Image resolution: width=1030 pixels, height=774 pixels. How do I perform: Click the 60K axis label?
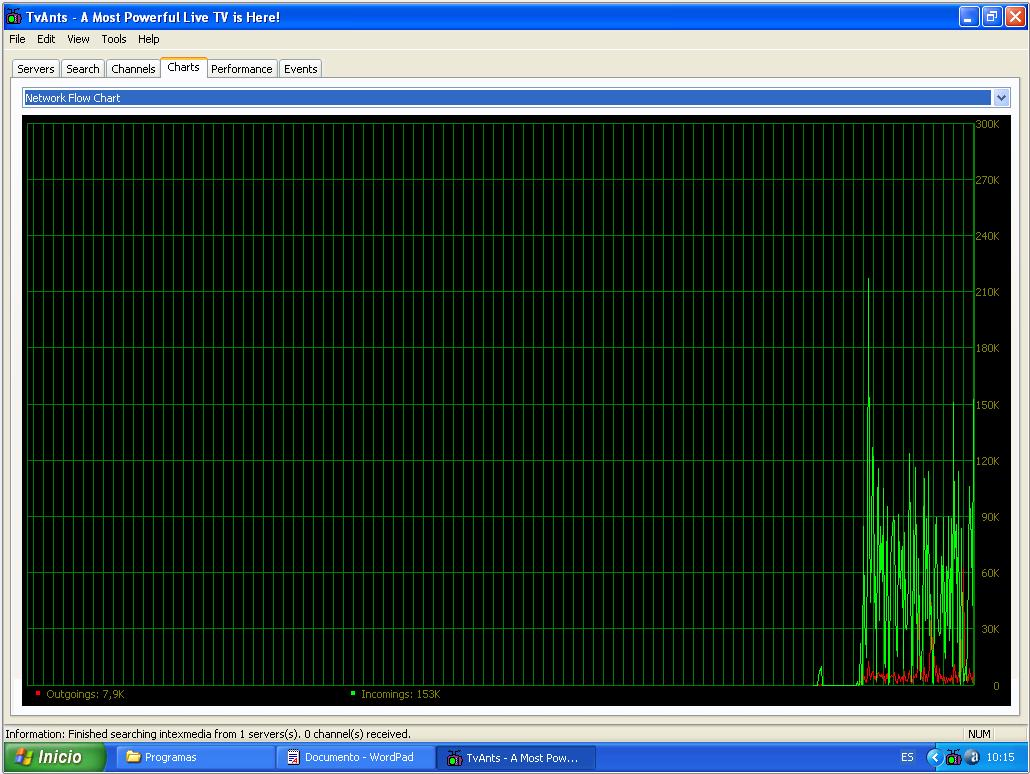point(990,573)
